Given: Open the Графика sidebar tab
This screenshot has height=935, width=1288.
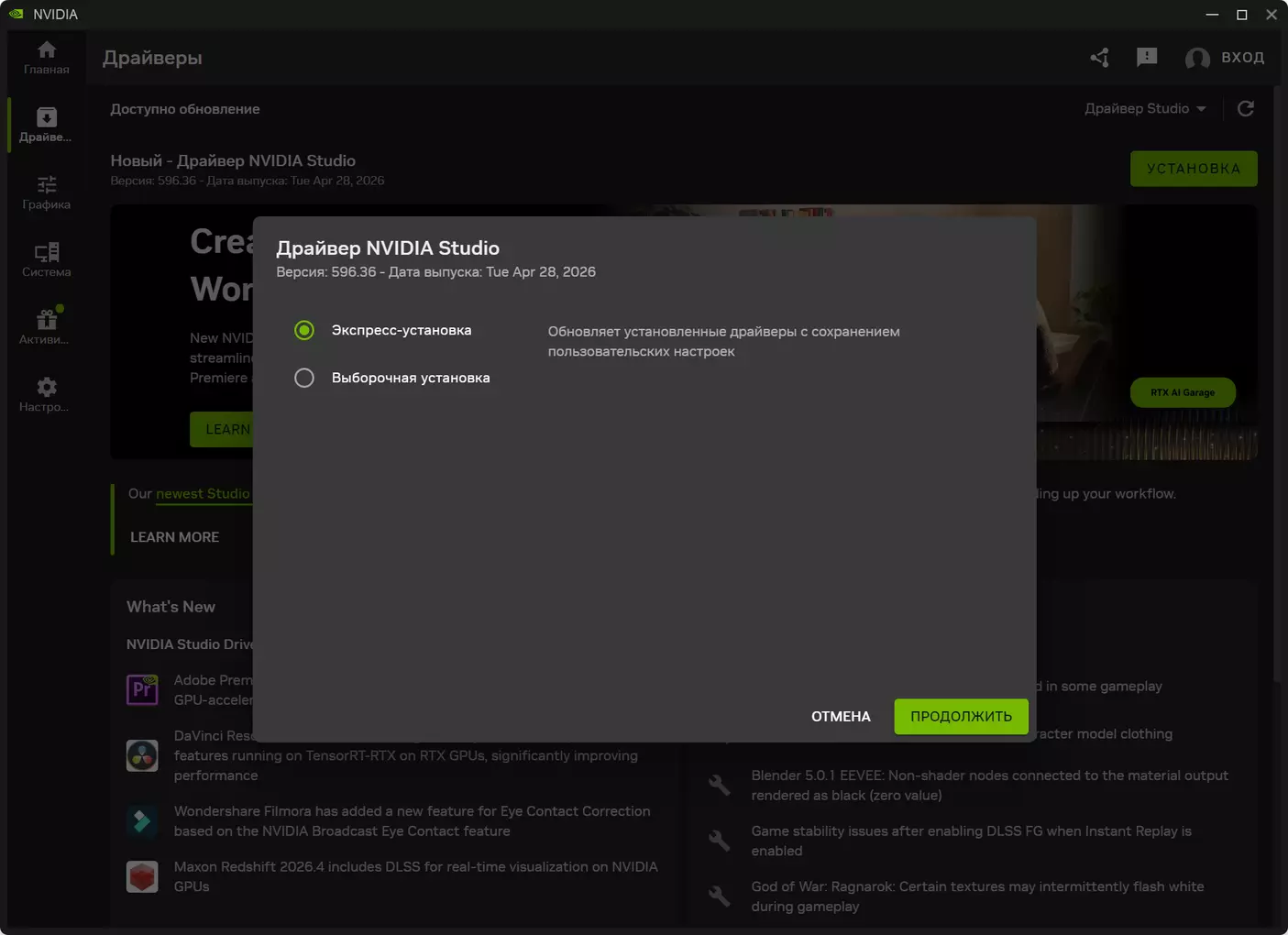Looking at the screenshot, I should [47, 192].
